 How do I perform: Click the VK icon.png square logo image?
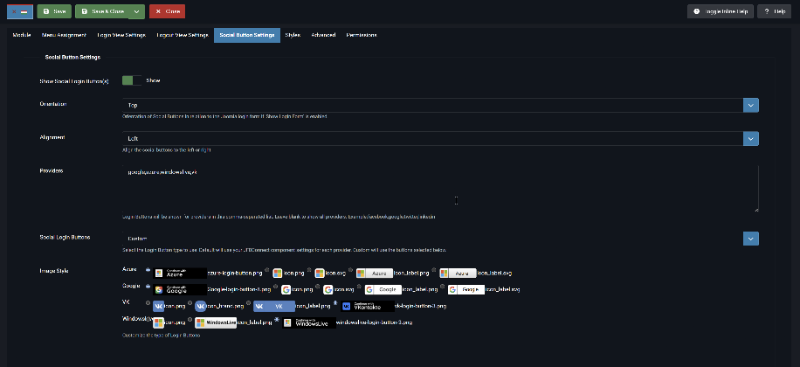click(x=158, y=306)
